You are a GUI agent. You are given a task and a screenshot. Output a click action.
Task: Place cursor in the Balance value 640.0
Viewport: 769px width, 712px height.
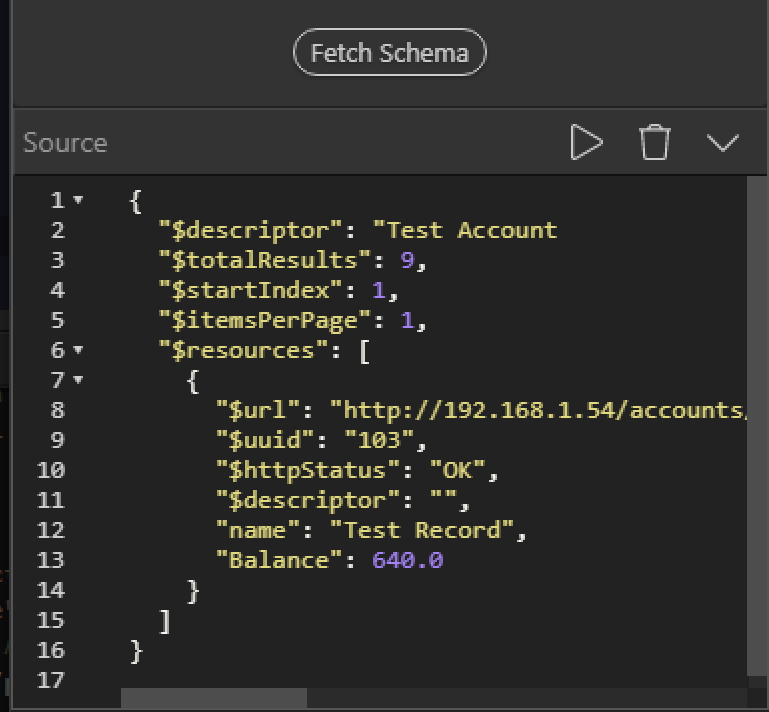coord(408,560)
